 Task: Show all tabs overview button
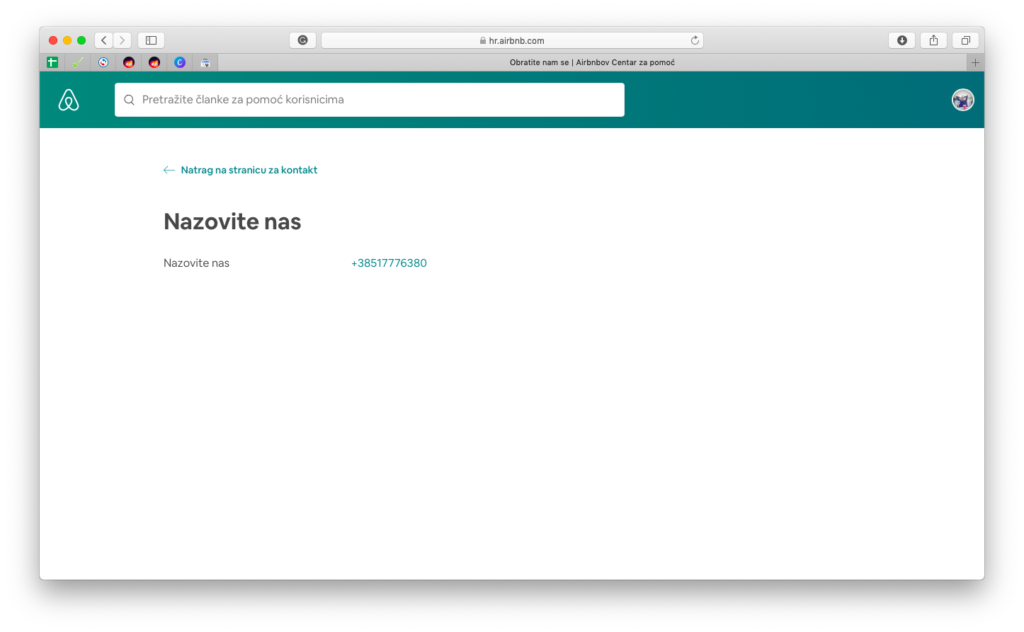[965, 40]
